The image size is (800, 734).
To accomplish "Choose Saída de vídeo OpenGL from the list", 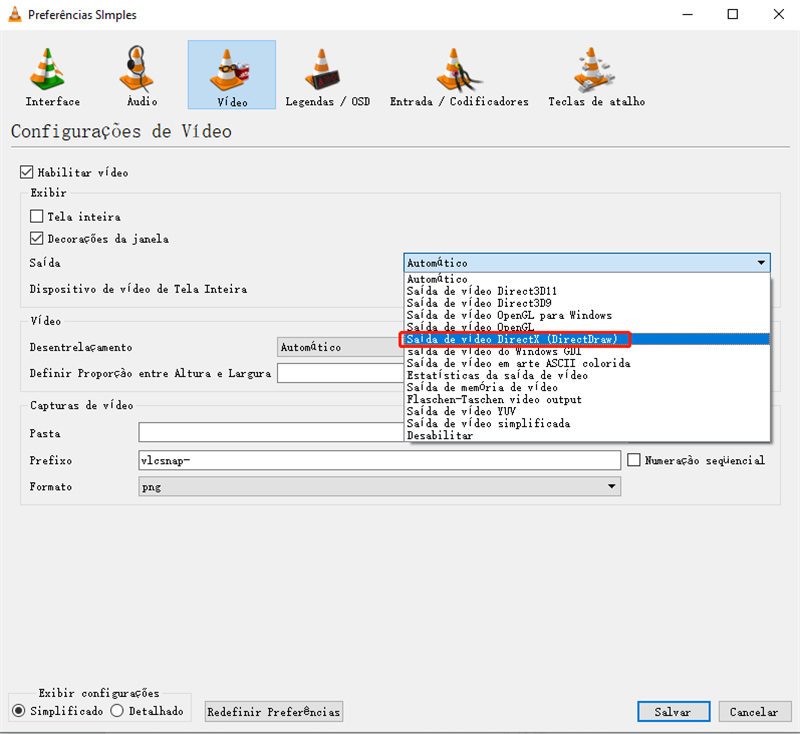I will tap(470, 327).
